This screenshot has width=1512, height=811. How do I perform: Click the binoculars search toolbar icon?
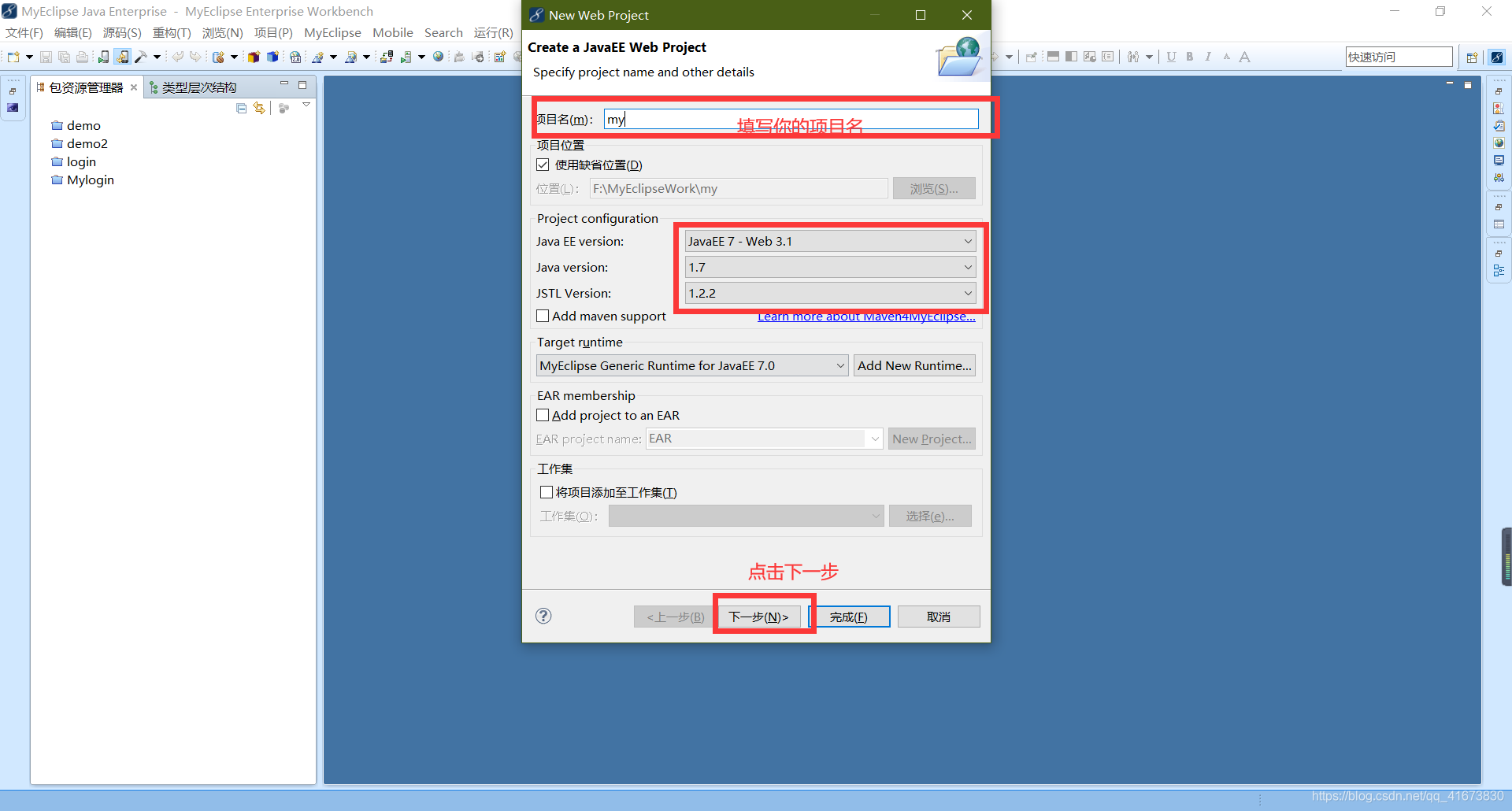1132,57
